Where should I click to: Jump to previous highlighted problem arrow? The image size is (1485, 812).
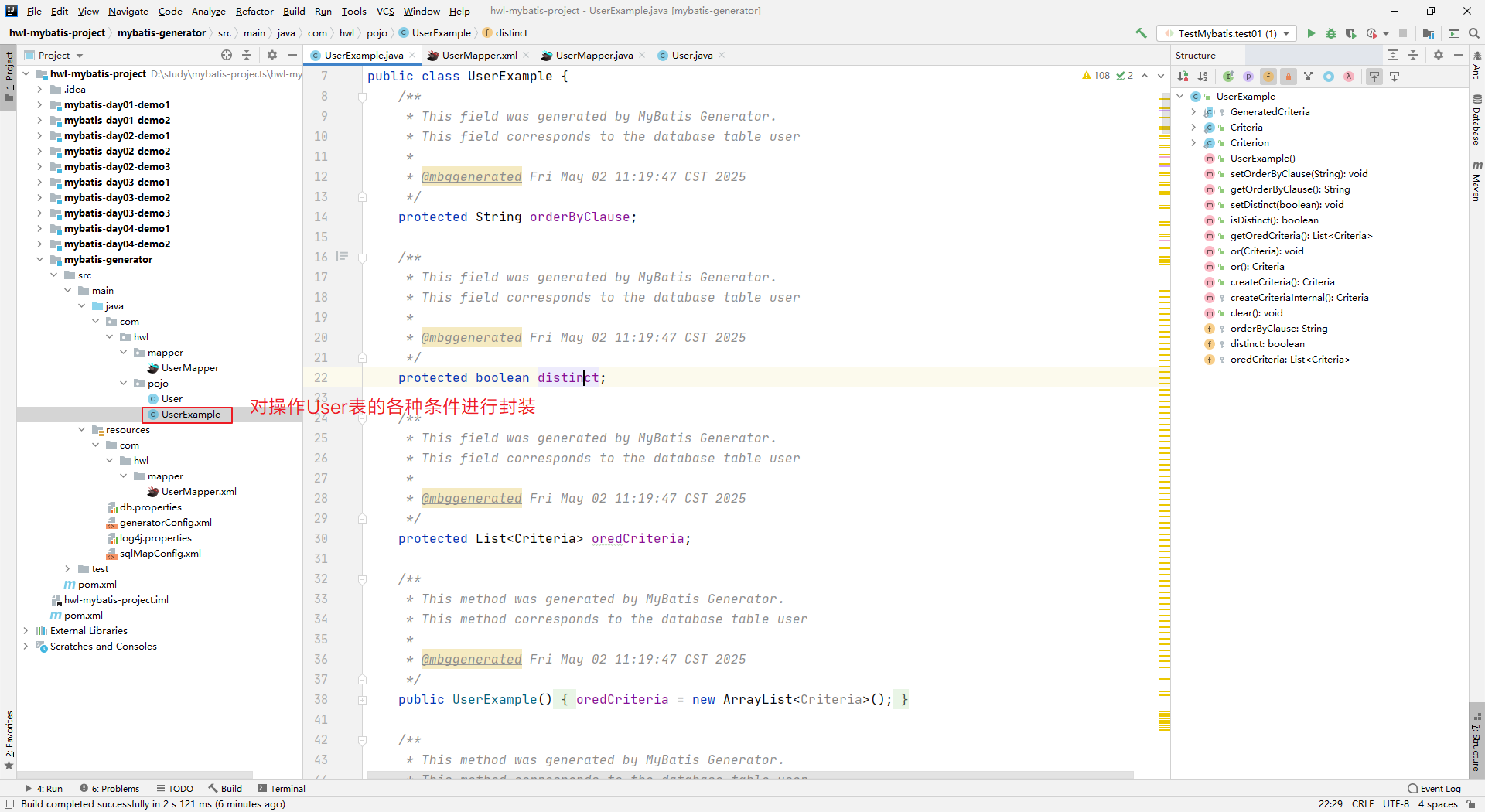tap(1145, 76)
